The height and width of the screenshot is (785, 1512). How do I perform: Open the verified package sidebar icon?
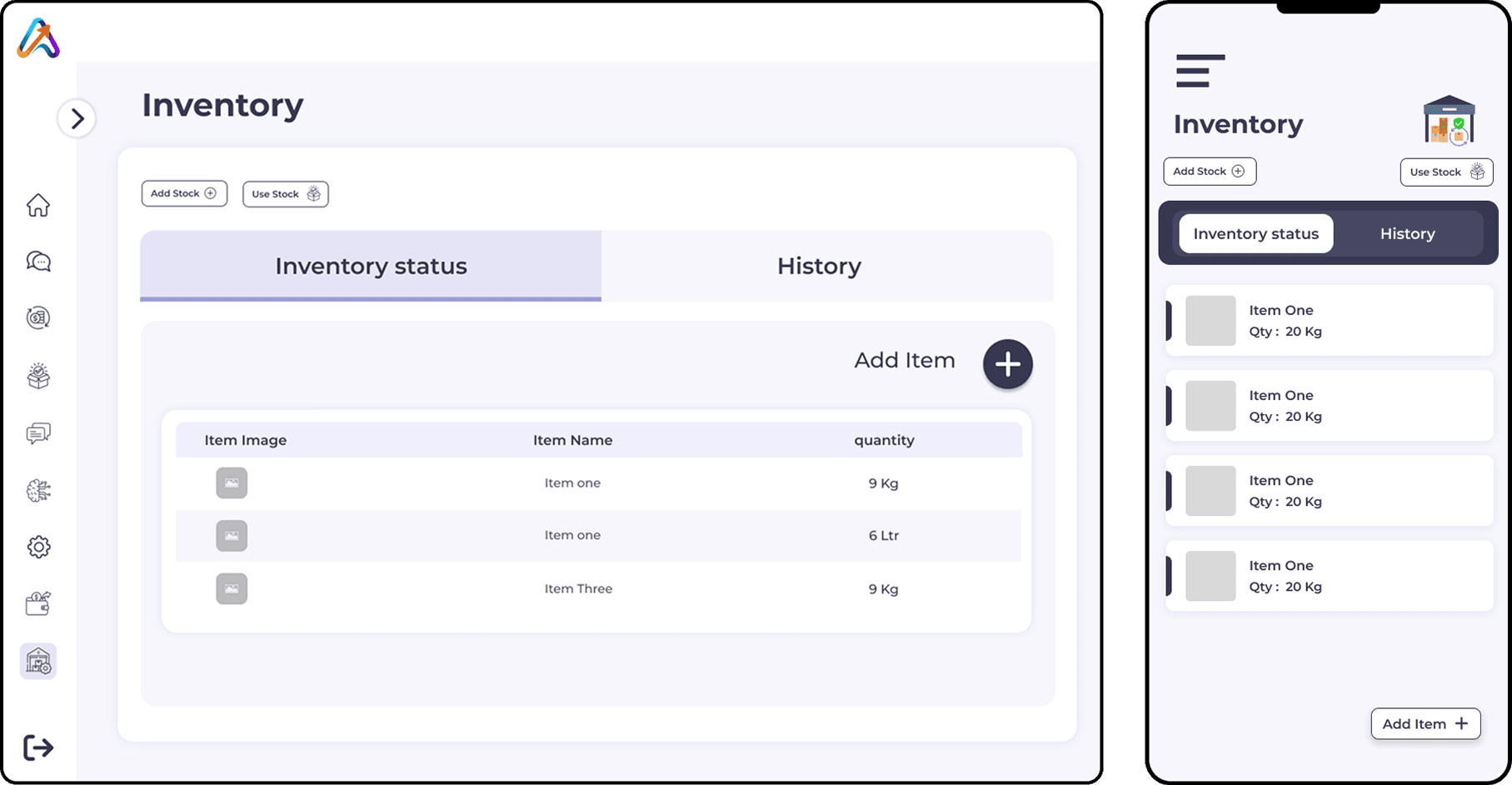38,375
